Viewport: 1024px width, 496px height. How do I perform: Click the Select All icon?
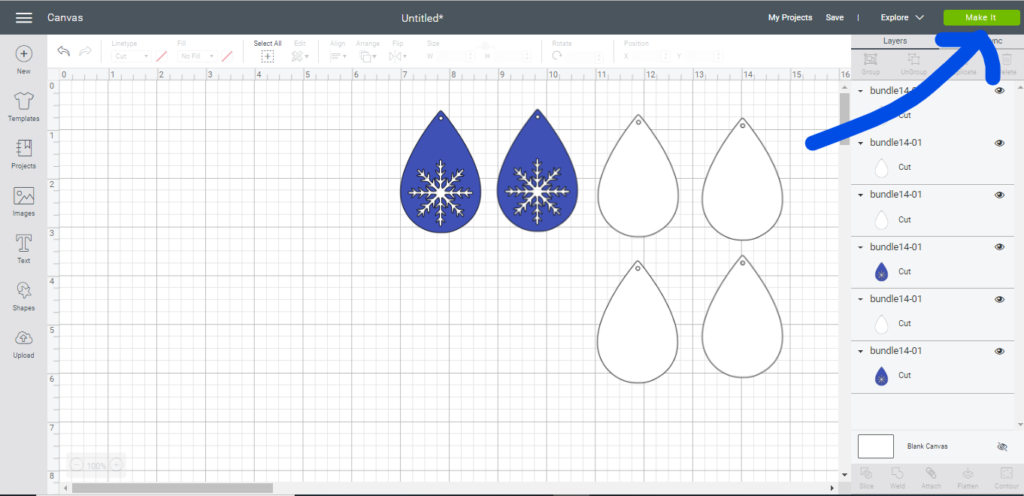pos(268,57)
